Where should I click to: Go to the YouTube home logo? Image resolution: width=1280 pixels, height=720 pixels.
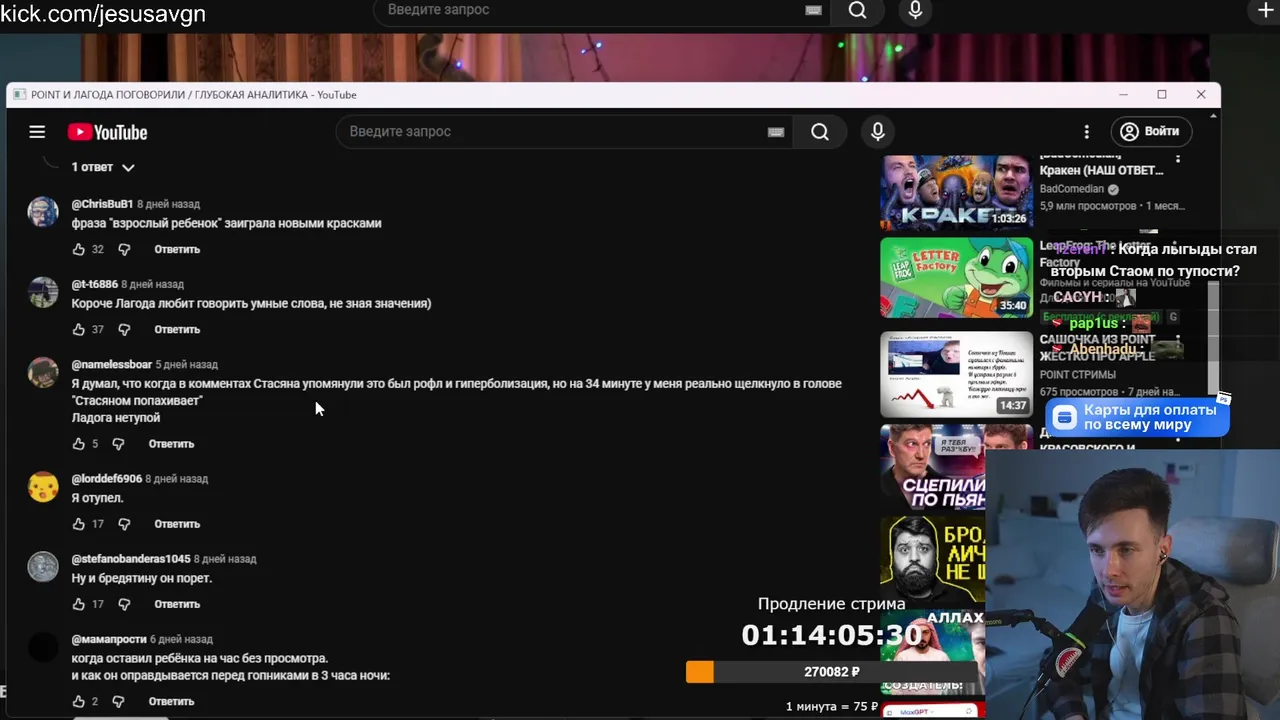[x=108, y=132]
